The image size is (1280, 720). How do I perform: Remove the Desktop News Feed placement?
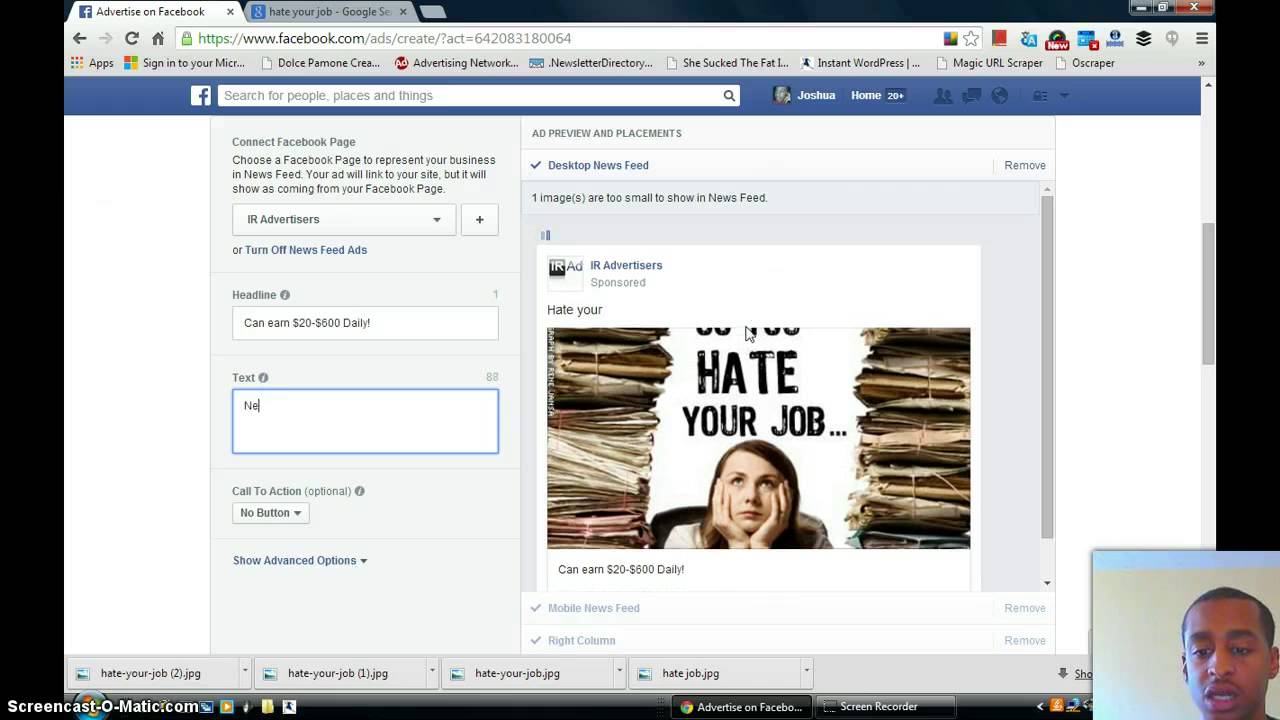pyautogui.click(x=1025, y=165)
